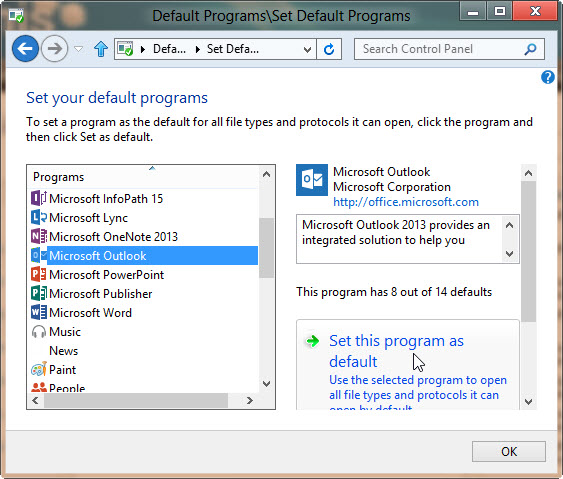Select News in the programs list

point(64,351)
